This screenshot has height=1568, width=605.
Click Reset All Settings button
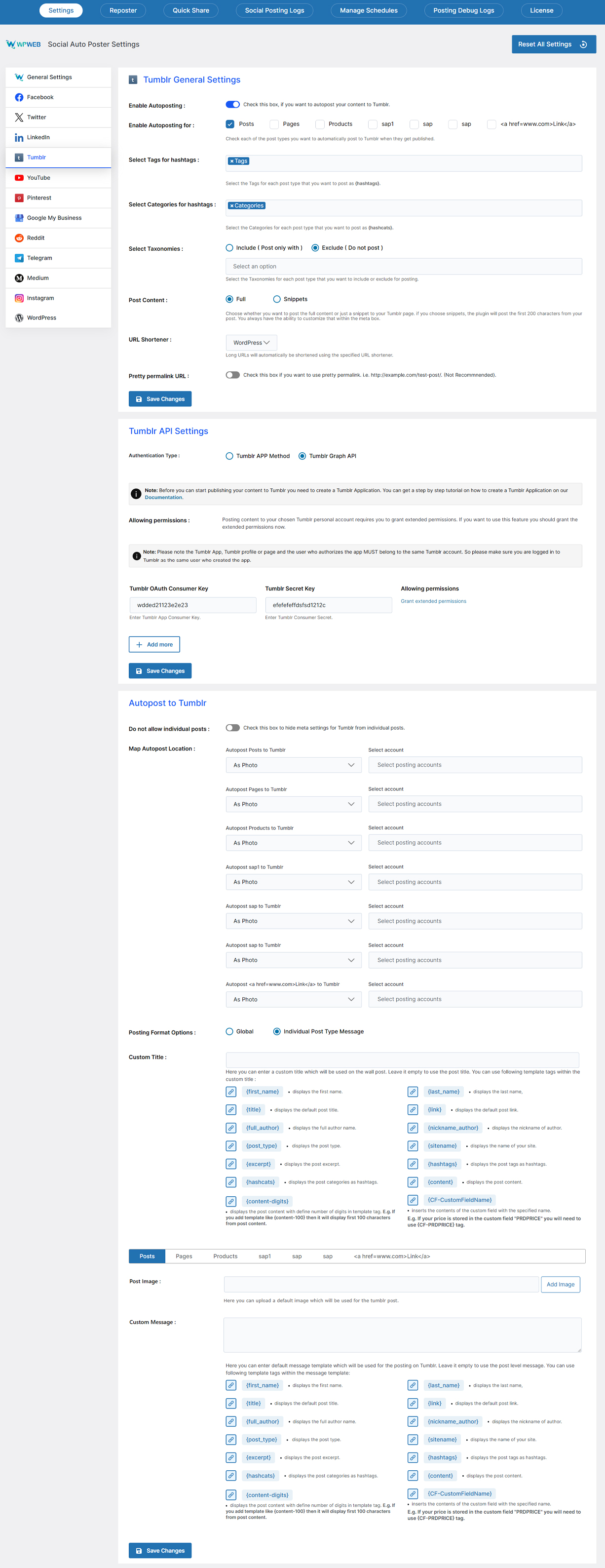[x=553, y=44]
